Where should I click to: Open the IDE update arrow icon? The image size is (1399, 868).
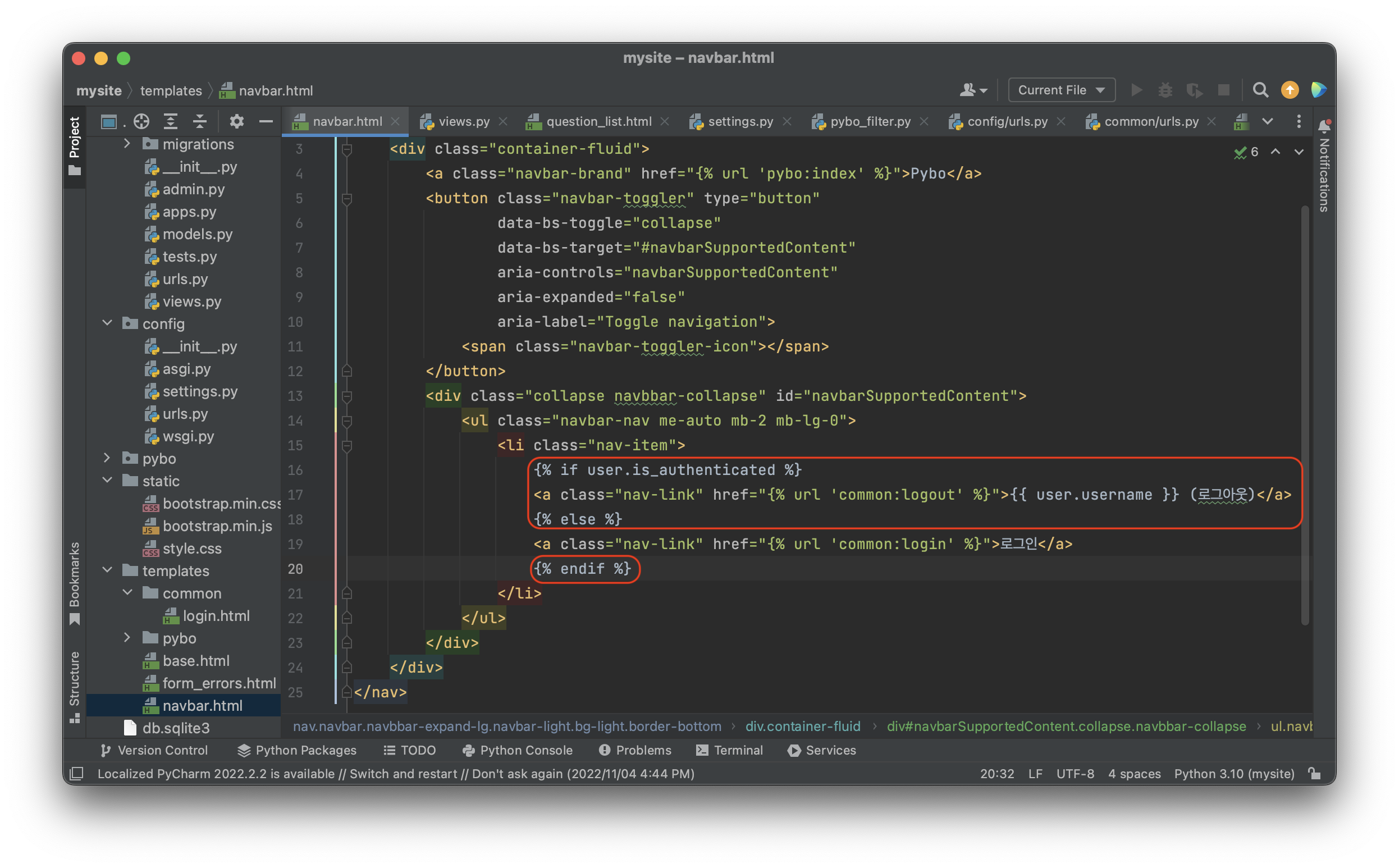(1290, 90)
